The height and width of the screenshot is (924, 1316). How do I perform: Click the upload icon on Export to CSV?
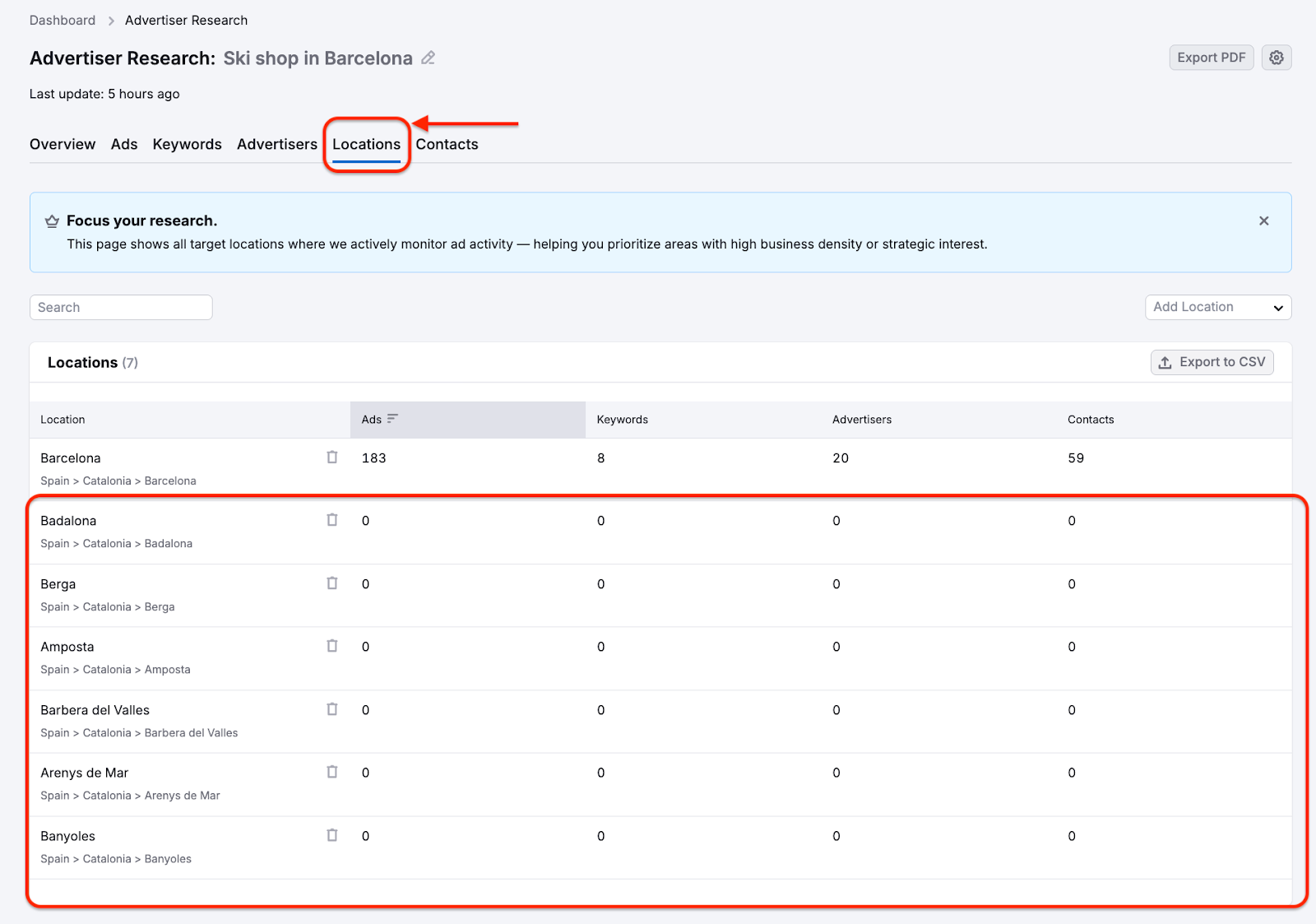click(1165, 362)
